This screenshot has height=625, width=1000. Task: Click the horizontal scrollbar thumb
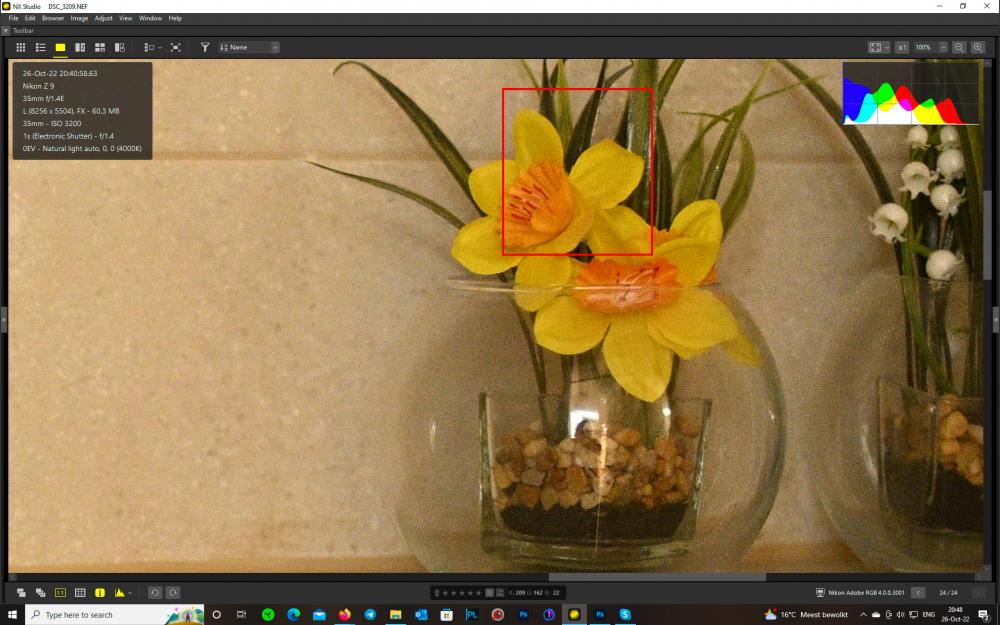point(657,577)
